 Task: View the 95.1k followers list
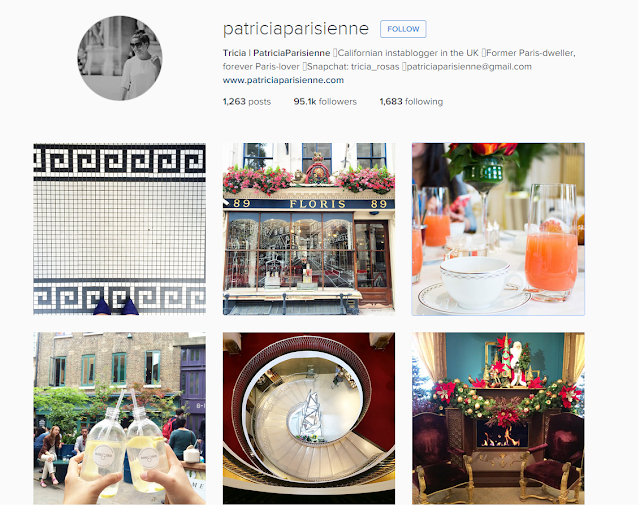coord(325,101)
